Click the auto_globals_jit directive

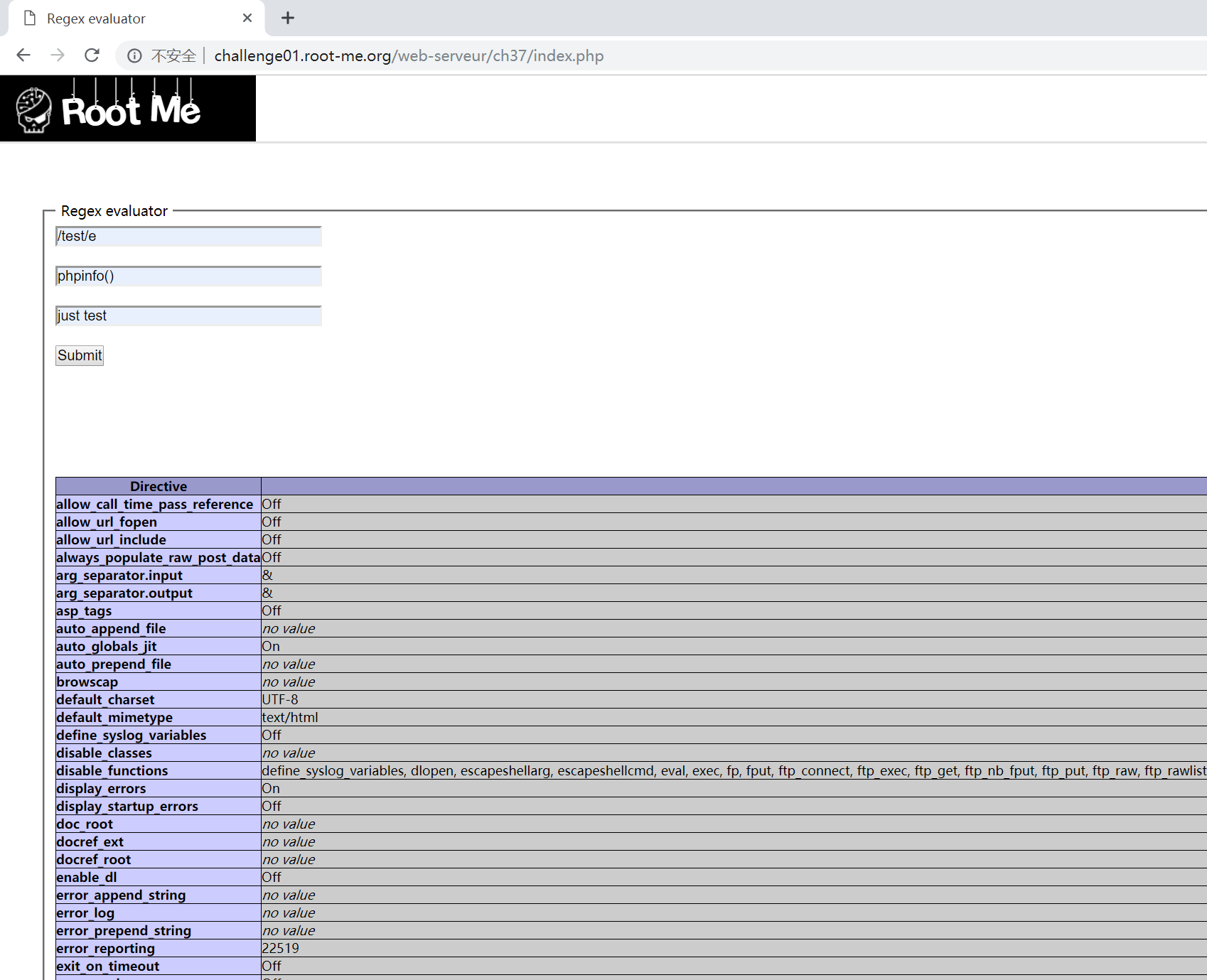pos(107,646)
